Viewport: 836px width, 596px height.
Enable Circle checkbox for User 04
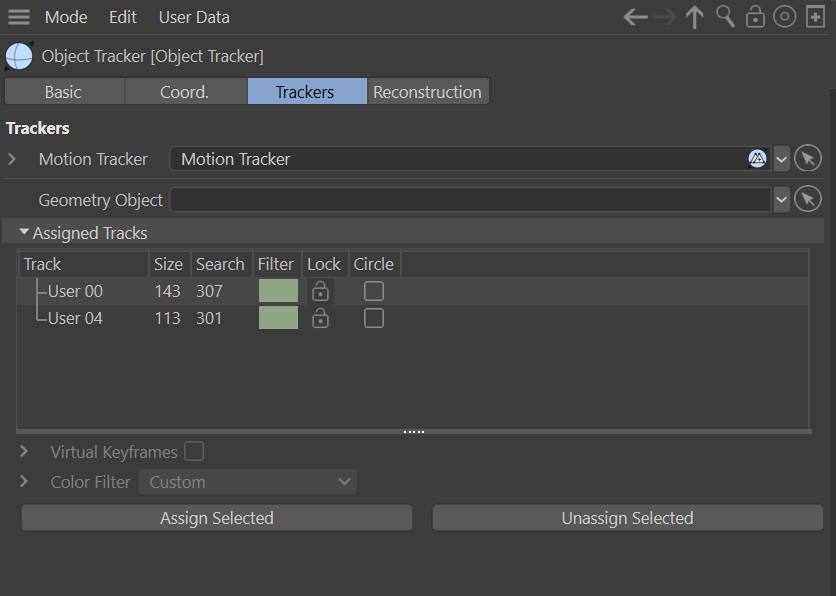pos(374,318)
